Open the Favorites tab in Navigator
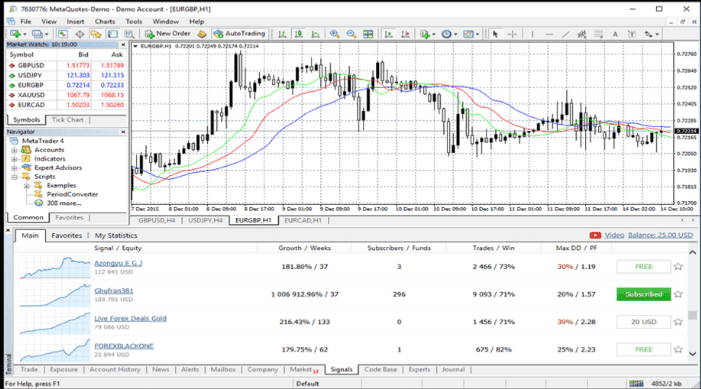 (x=69, y=218)
